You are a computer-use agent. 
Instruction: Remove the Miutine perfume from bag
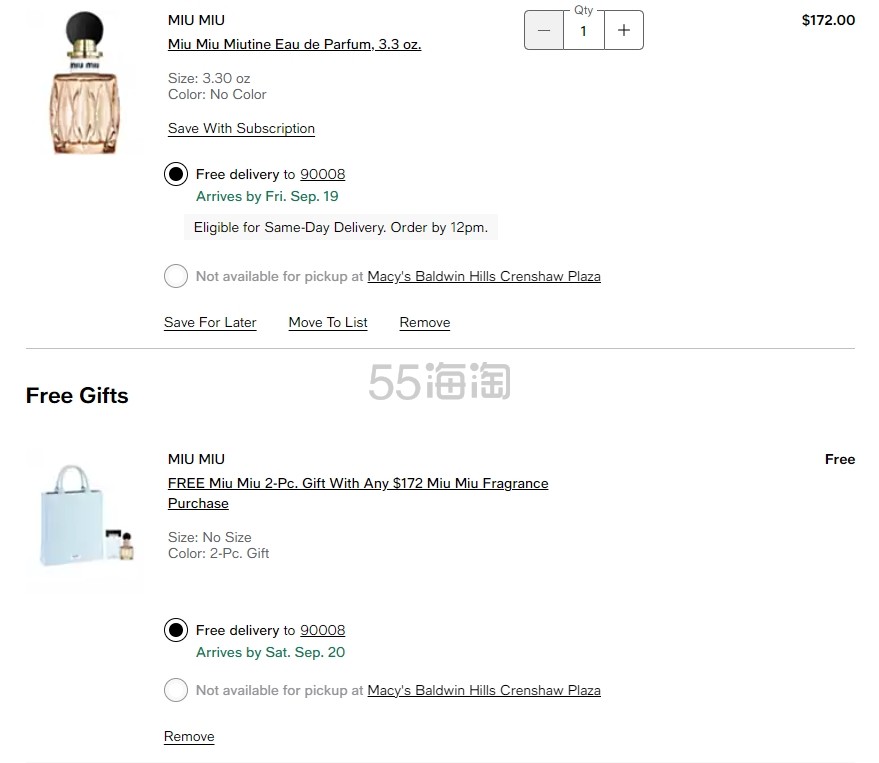pos(425,322)
